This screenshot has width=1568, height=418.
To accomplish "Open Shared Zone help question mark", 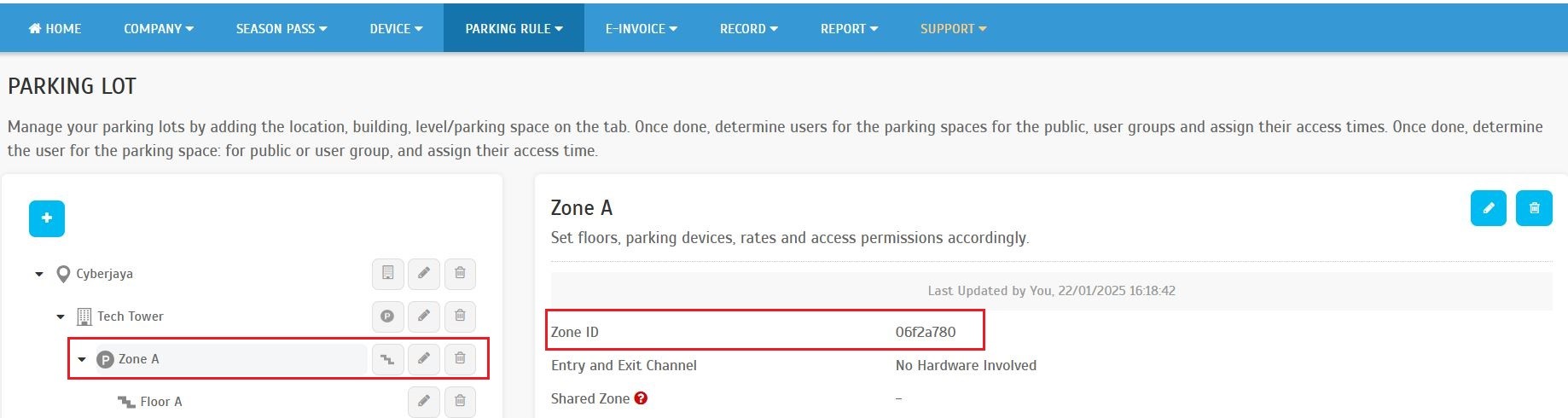I will pos(641,398).
